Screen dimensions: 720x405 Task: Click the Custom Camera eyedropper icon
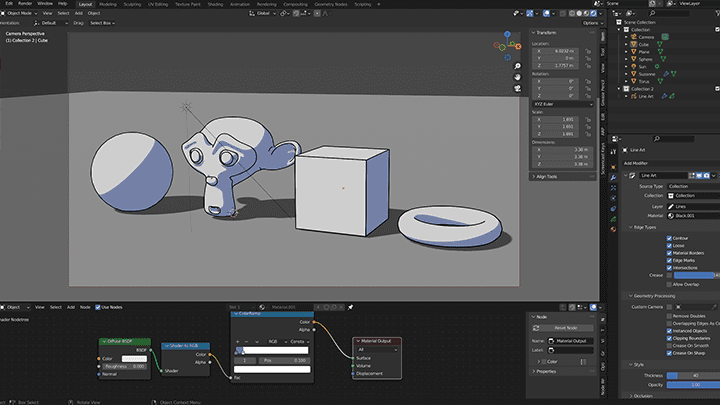point(714,307)
